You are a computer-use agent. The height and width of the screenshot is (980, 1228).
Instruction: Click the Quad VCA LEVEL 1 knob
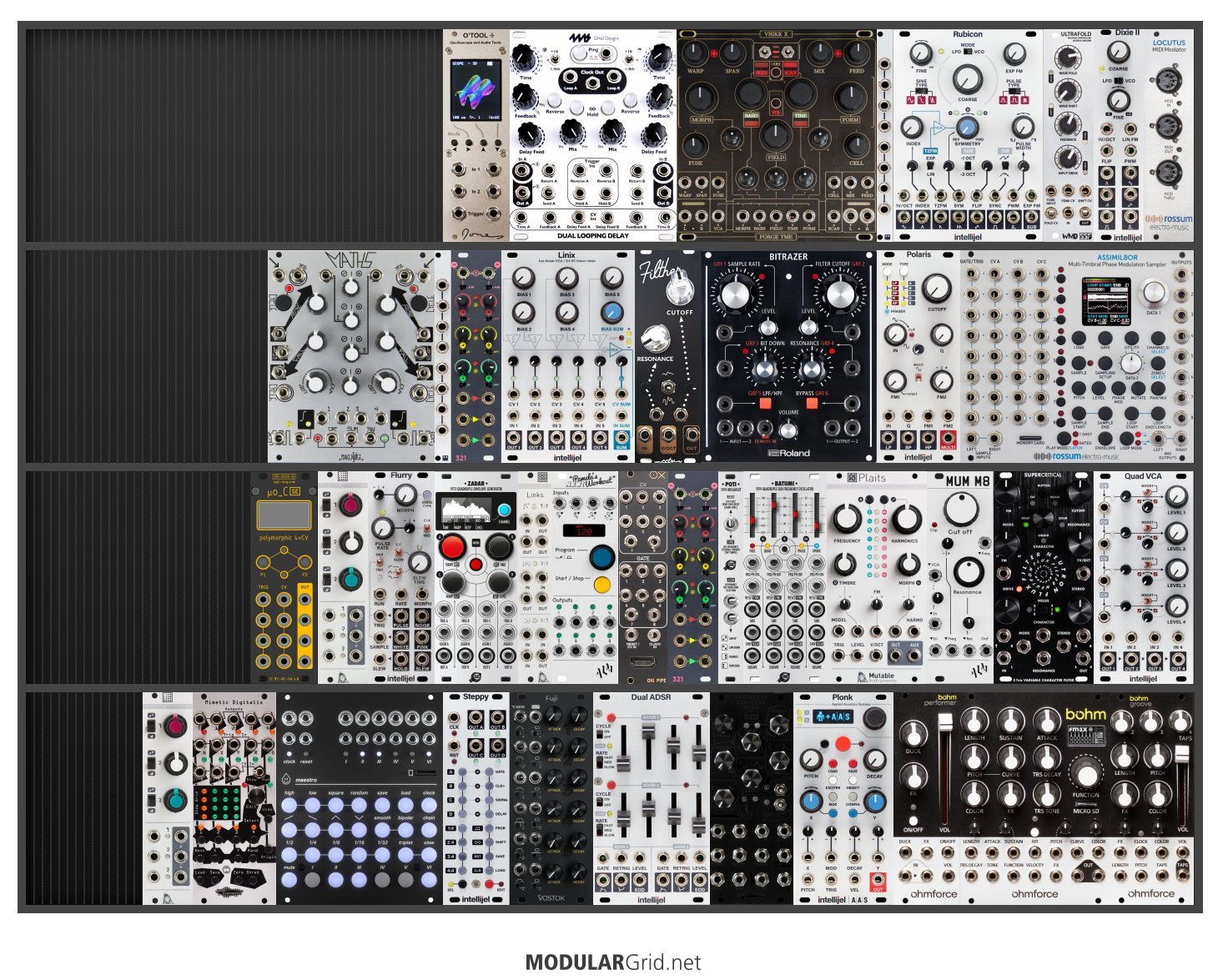[x=1175, y=497]
